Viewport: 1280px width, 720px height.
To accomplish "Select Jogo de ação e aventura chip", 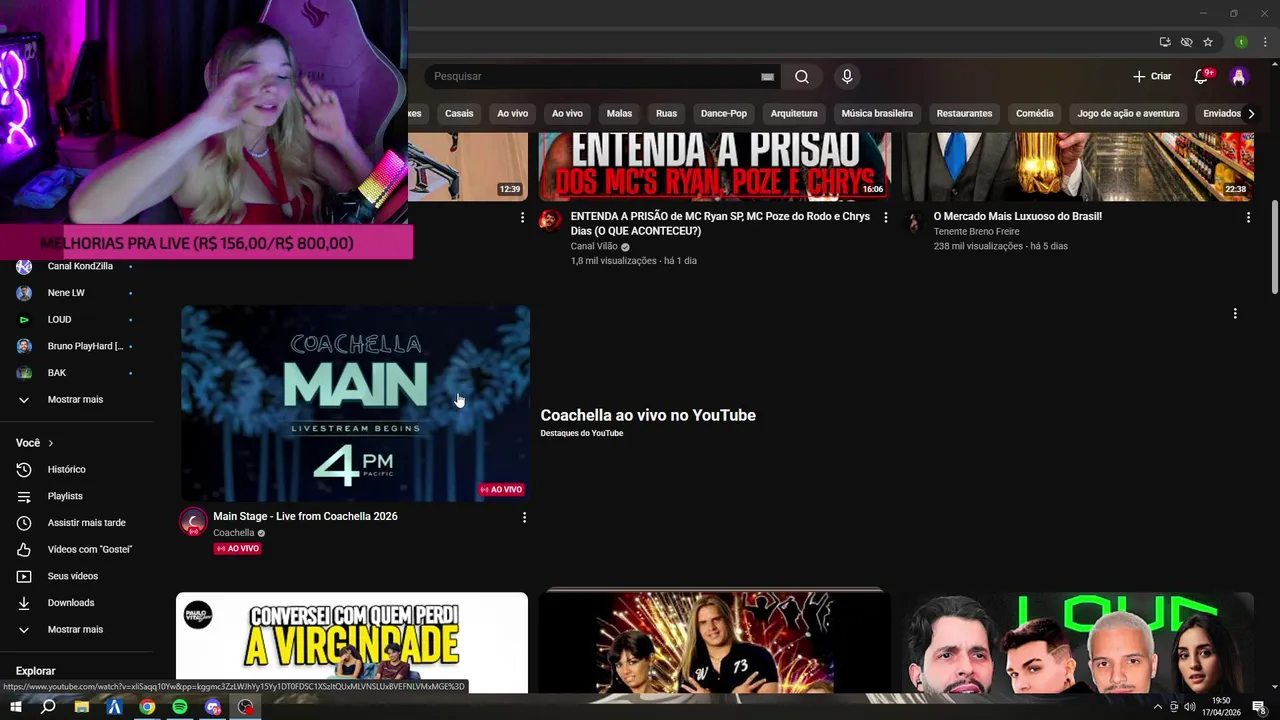I will [x=1128, y=114].
